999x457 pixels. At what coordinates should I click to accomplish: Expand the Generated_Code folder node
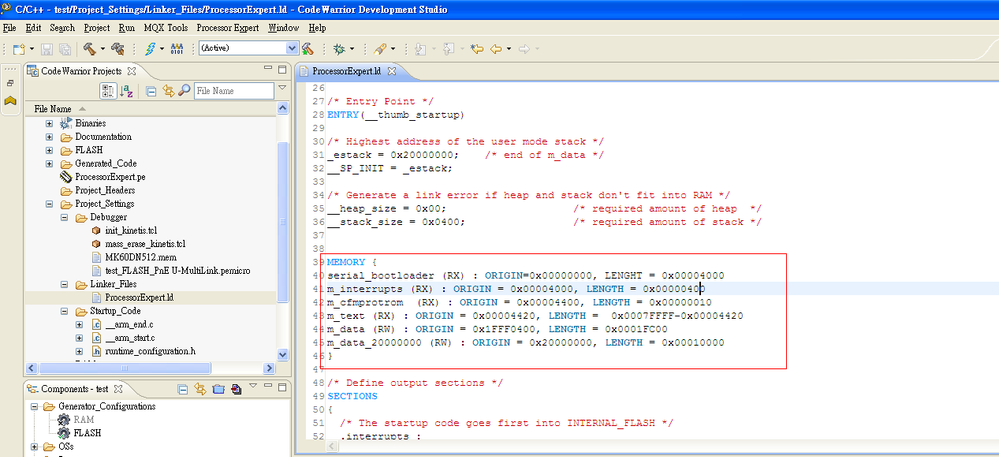[49, 163]
